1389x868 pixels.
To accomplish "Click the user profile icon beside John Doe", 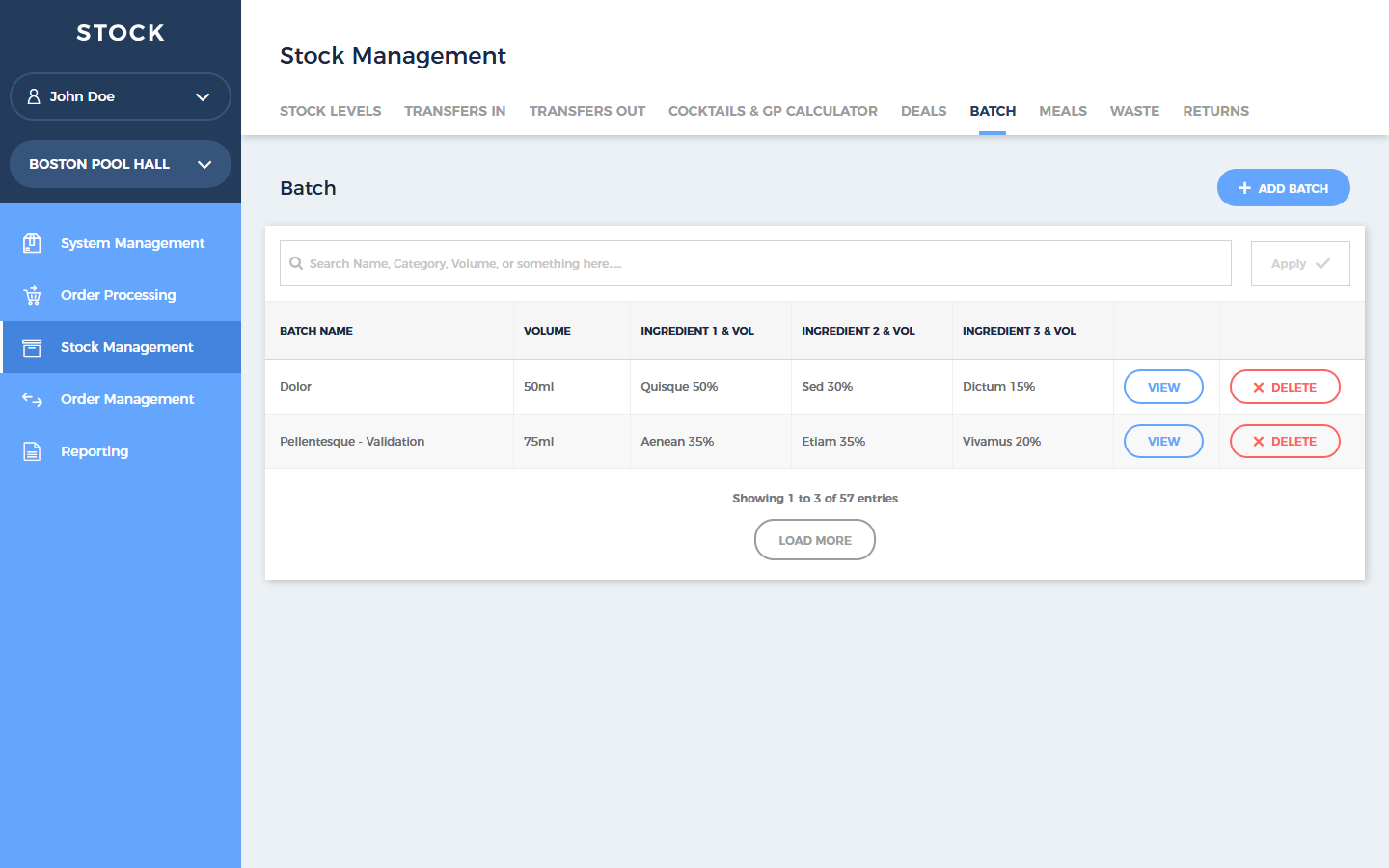I will [x=34, y=96].
